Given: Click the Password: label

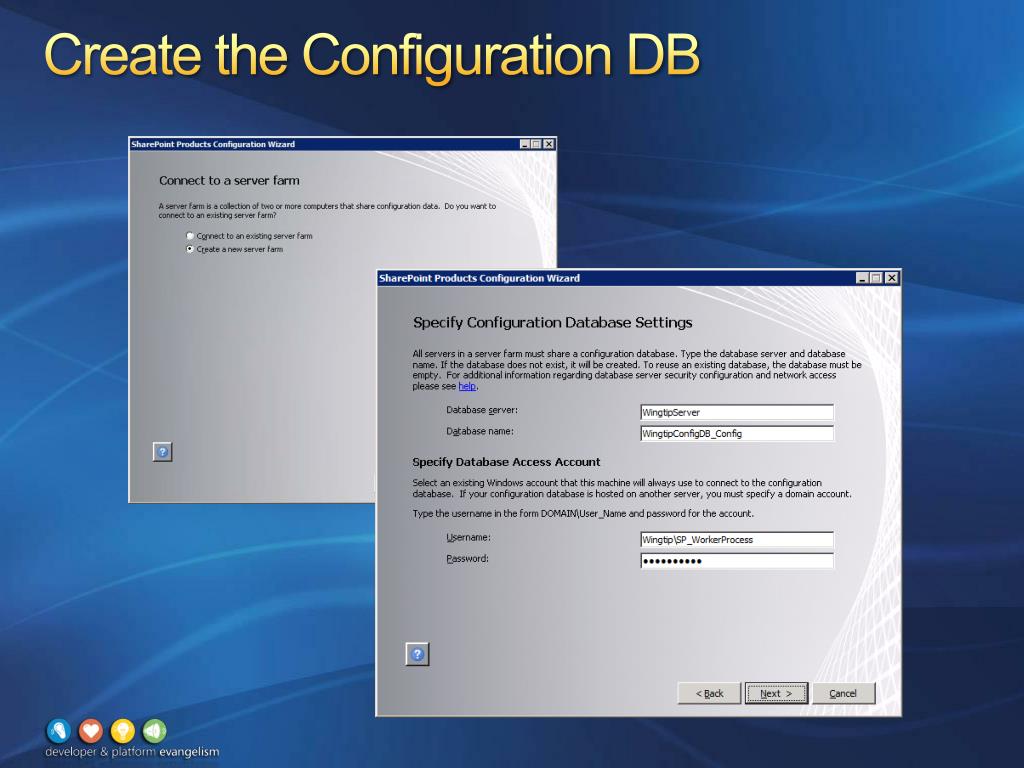Looking at the screenshot, I should pyautogui.click(x=467, y=558).
